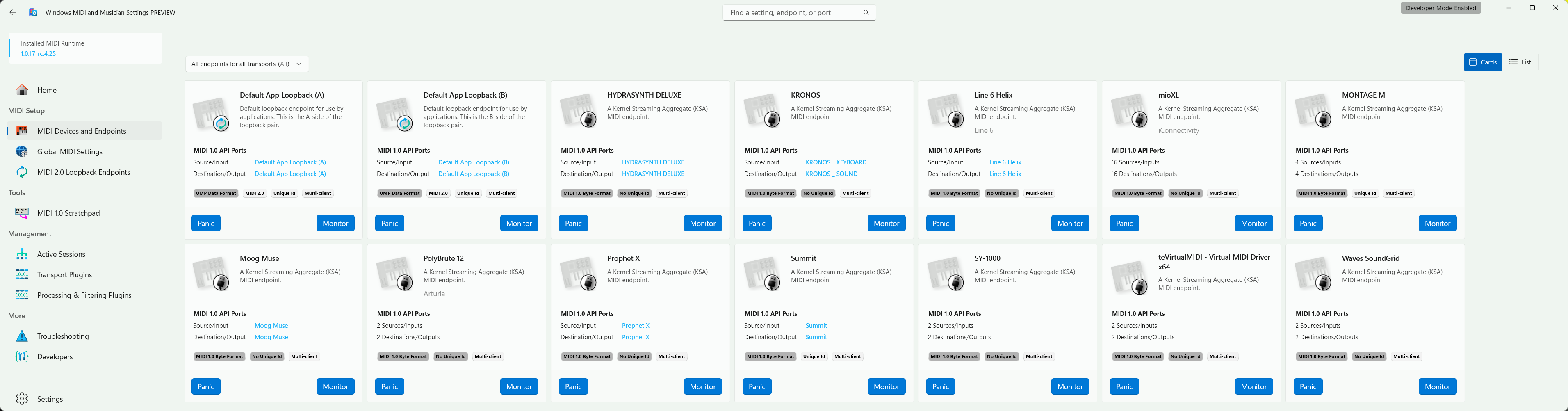
Task: Click the Developers icon in sidebar
Action: pos(22,357)
